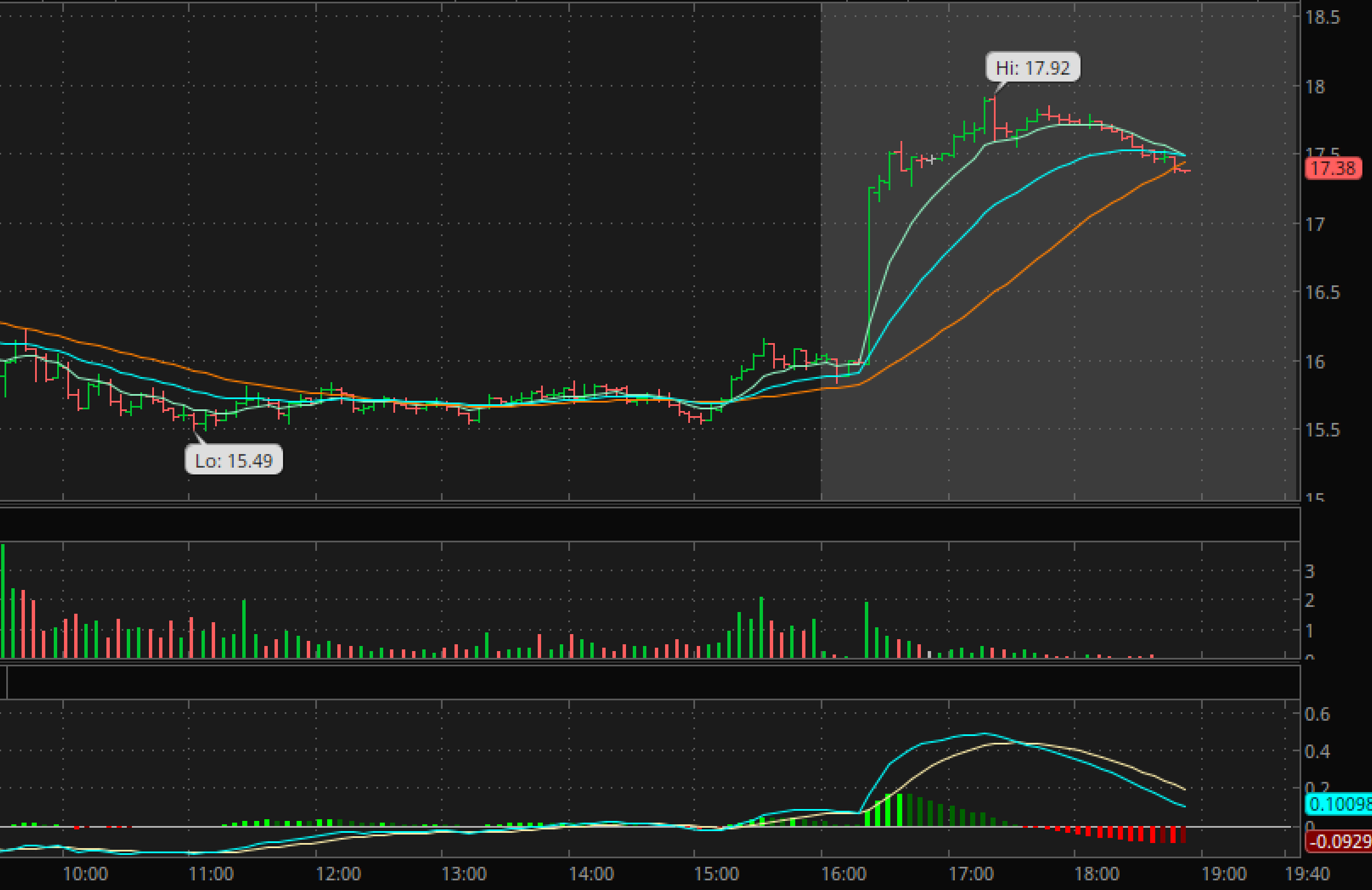
Task: Click the tallest green volume bar at left edge
Action: [x=3, y=600]
